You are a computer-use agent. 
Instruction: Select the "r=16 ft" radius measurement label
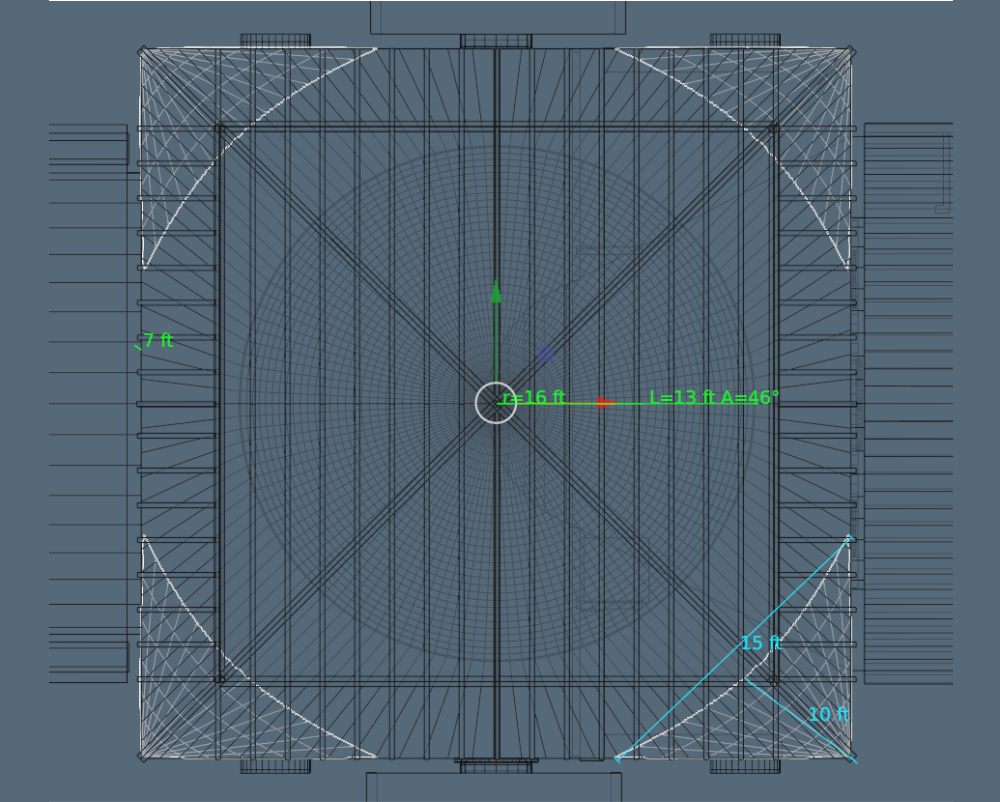tap(534, 397)
